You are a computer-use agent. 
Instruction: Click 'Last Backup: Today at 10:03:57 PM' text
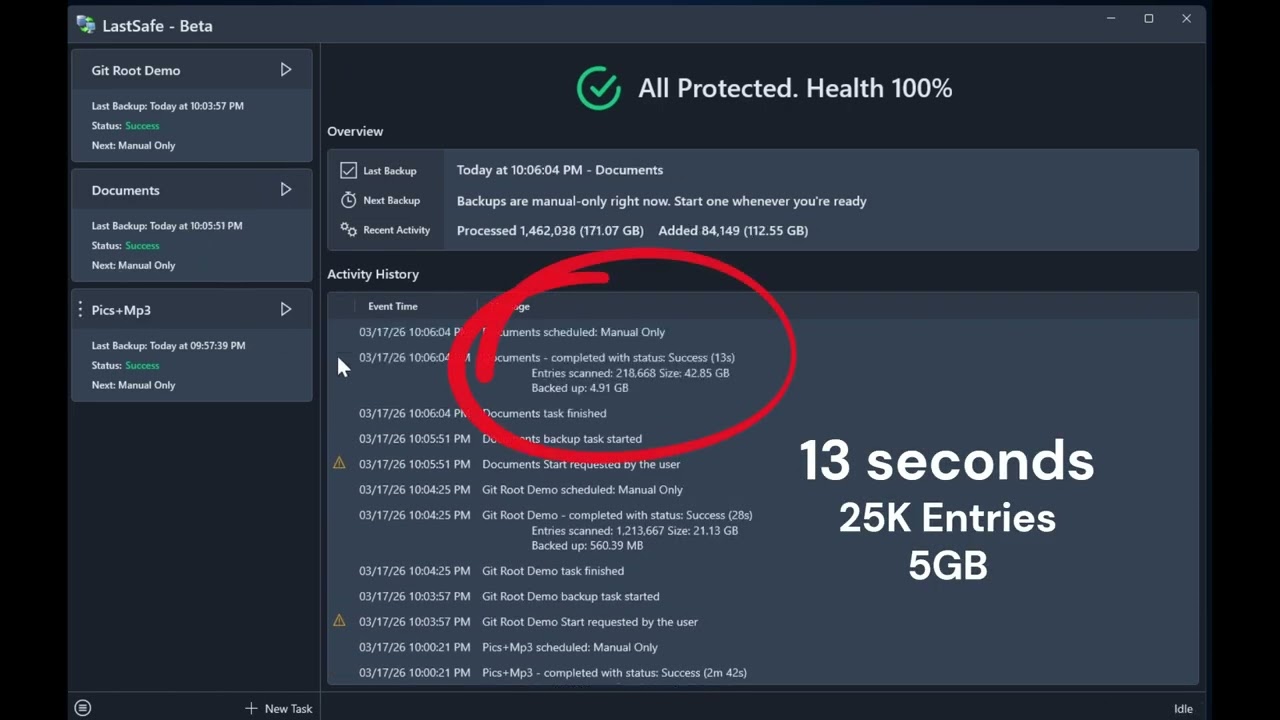[x=168, y=106]
